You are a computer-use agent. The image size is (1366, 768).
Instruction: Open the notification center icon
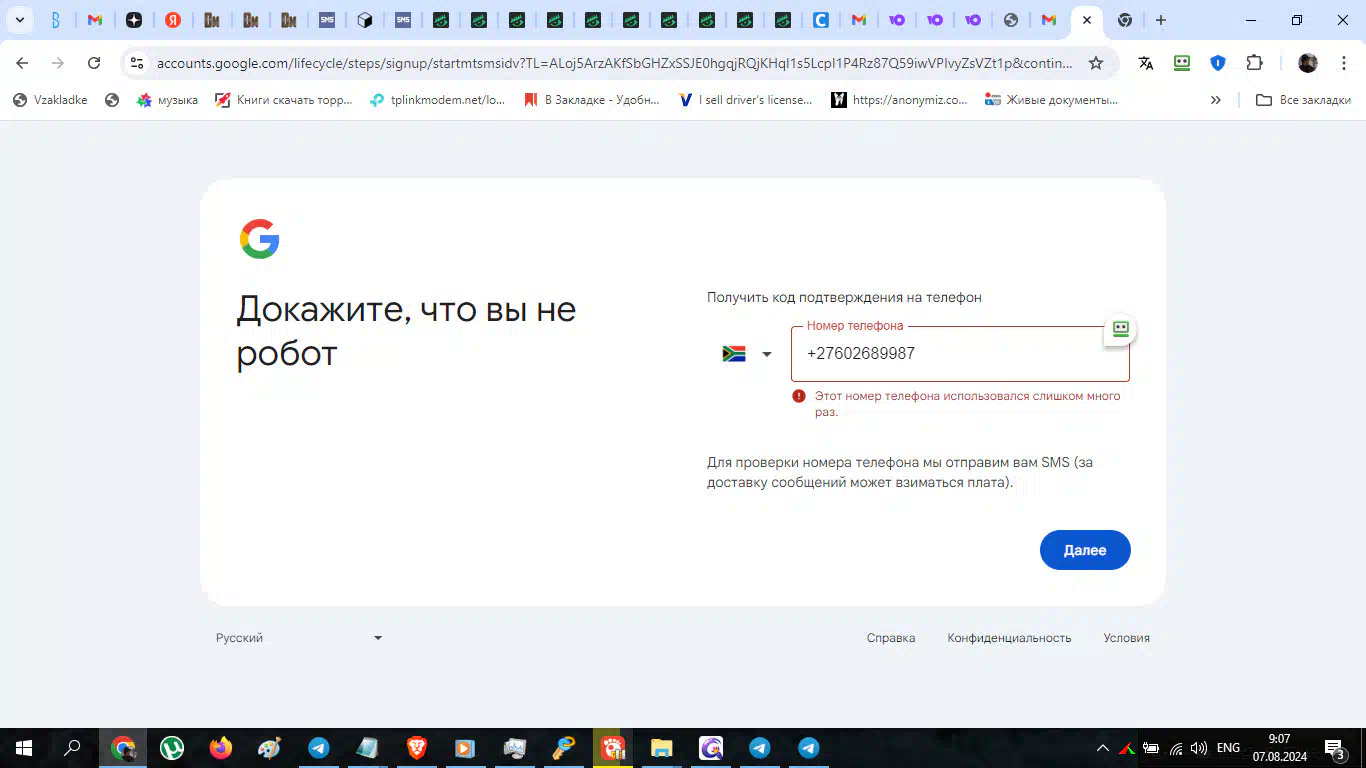click(1335, 748)
